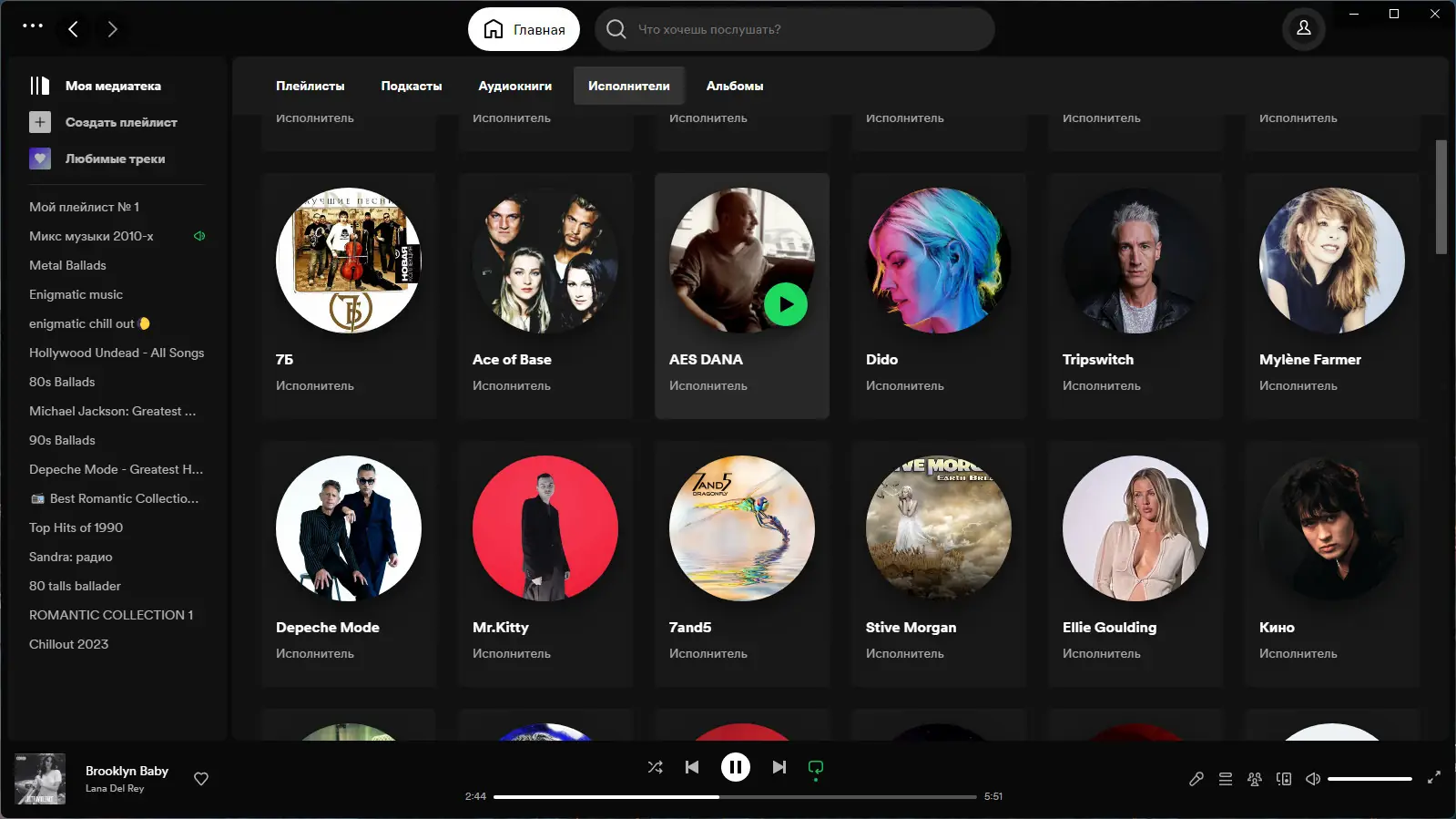Open the 7Б artist card
The image size is (1456, 819).
(349, 296)
